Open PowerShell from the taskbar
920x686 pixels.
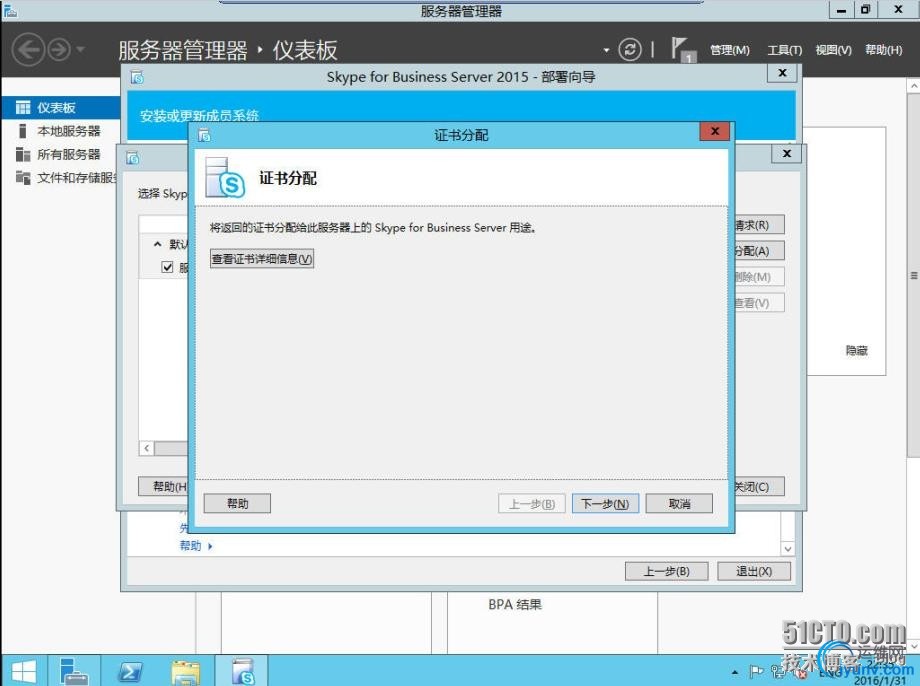(x=130, y=671)
